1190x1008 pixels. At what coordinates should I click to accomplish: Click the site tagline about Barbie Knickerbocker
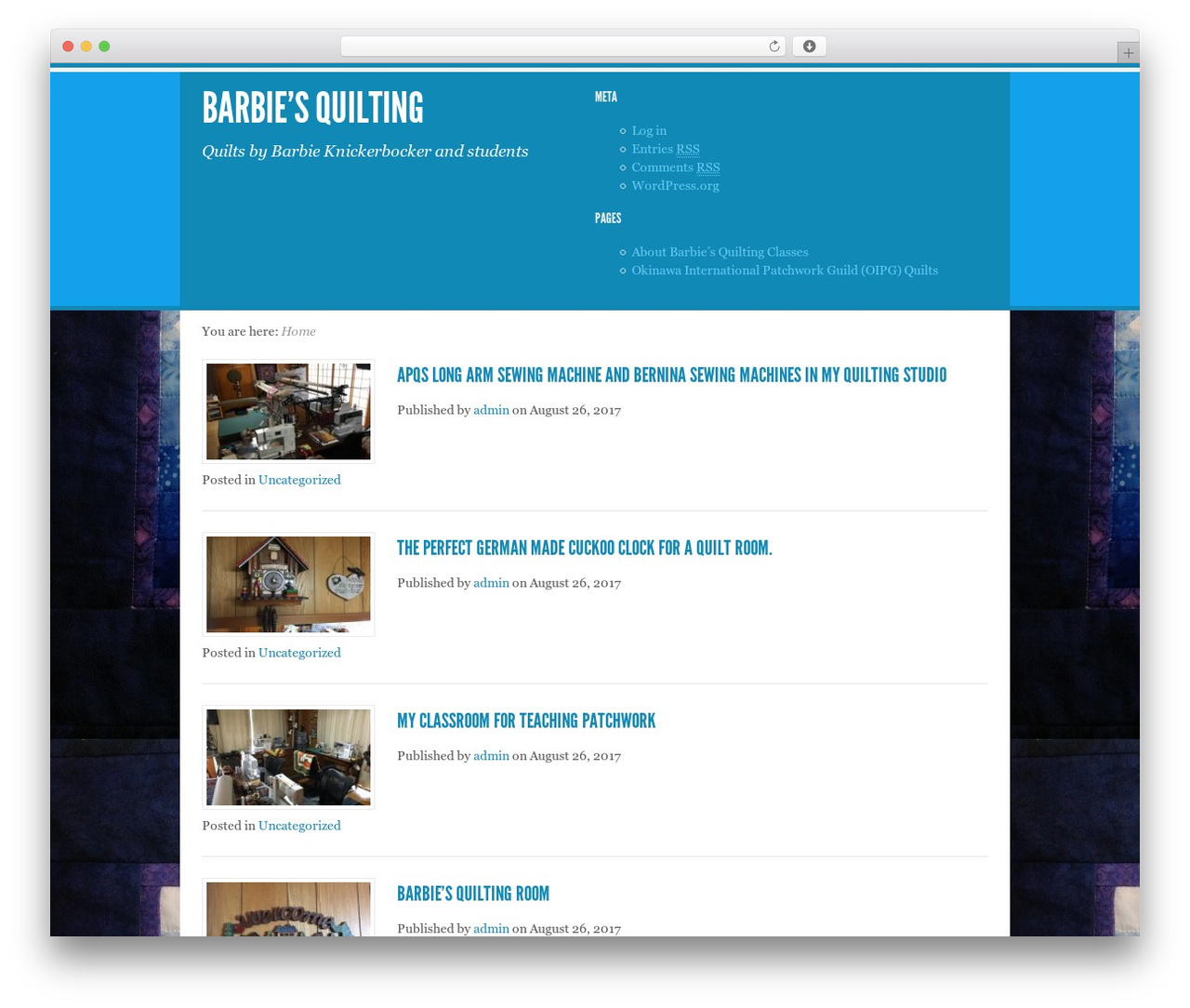pos(365,152)
